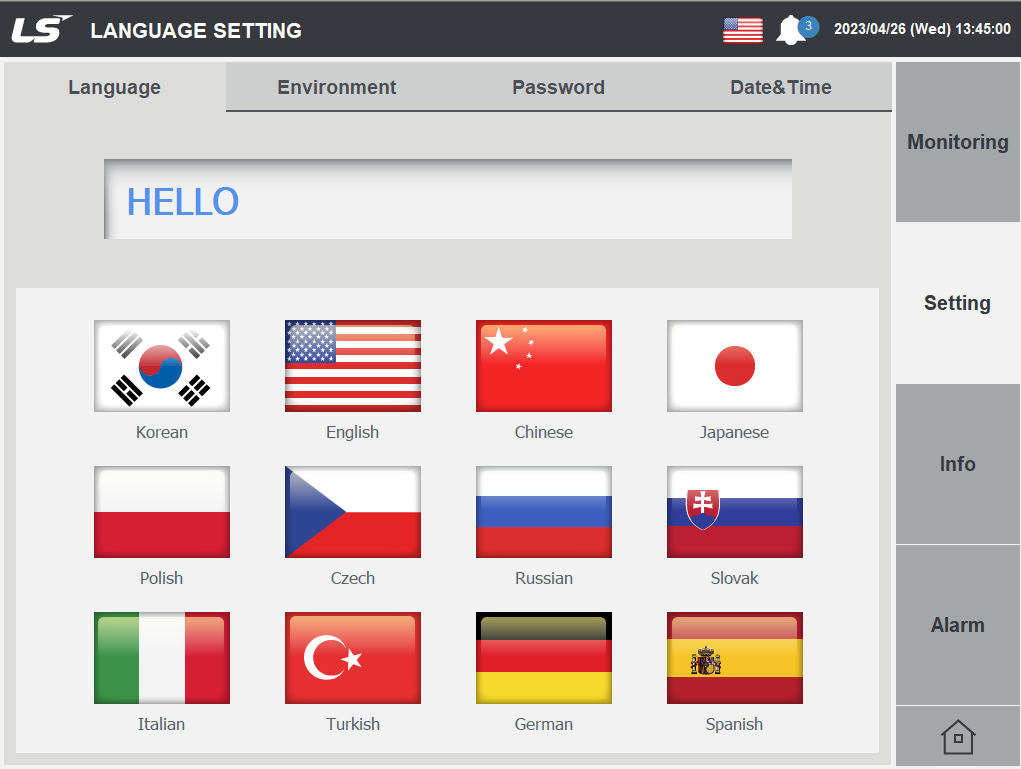Click the LS logo in the header

coord(40,27)
